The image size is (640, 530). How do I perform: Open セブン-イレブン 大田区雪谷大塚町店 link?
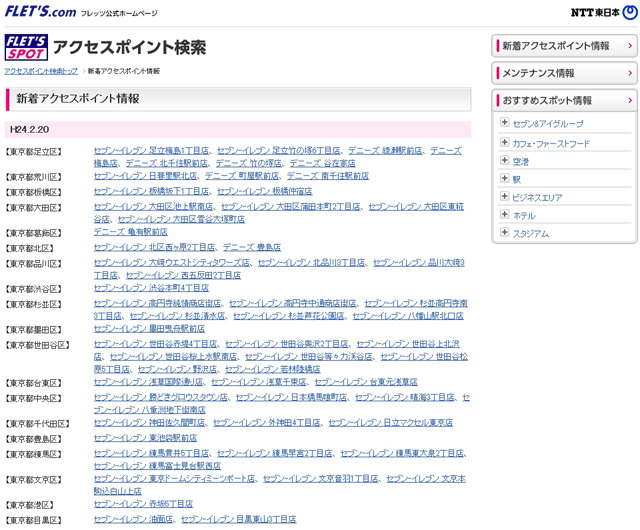(x=181, y=220)
